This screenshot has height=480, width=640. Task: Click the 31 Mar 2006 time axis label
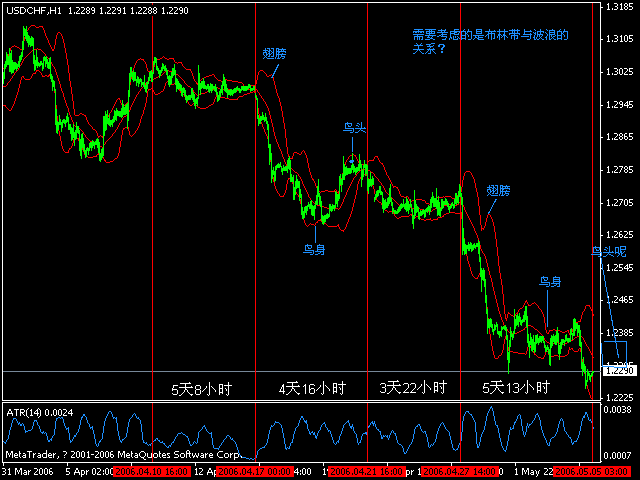(x=28, y=471)
